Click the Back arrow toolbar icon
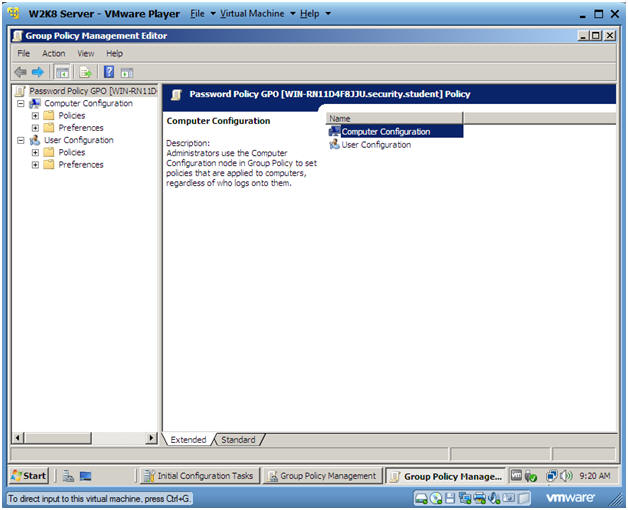Image resolution: width=628 pixels, height=510 pixels. coord(20,73)
